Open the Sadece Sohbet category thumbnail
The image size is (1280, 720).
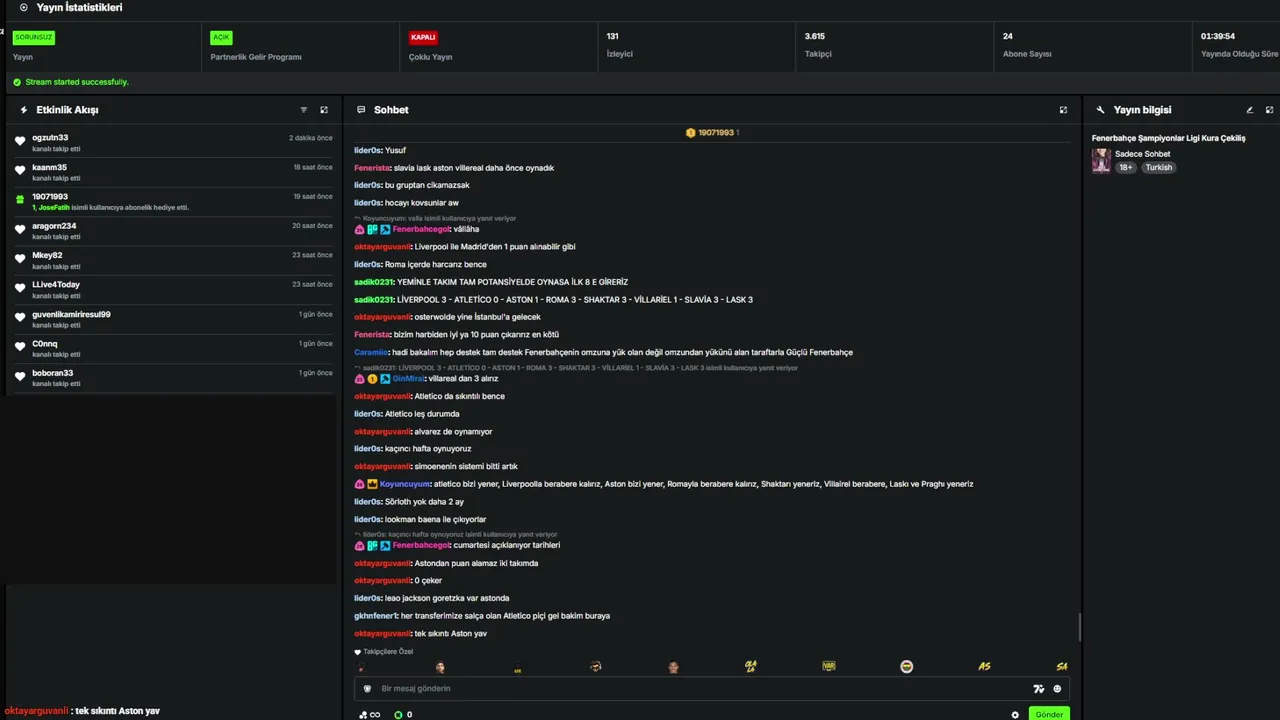[1101, 161]
